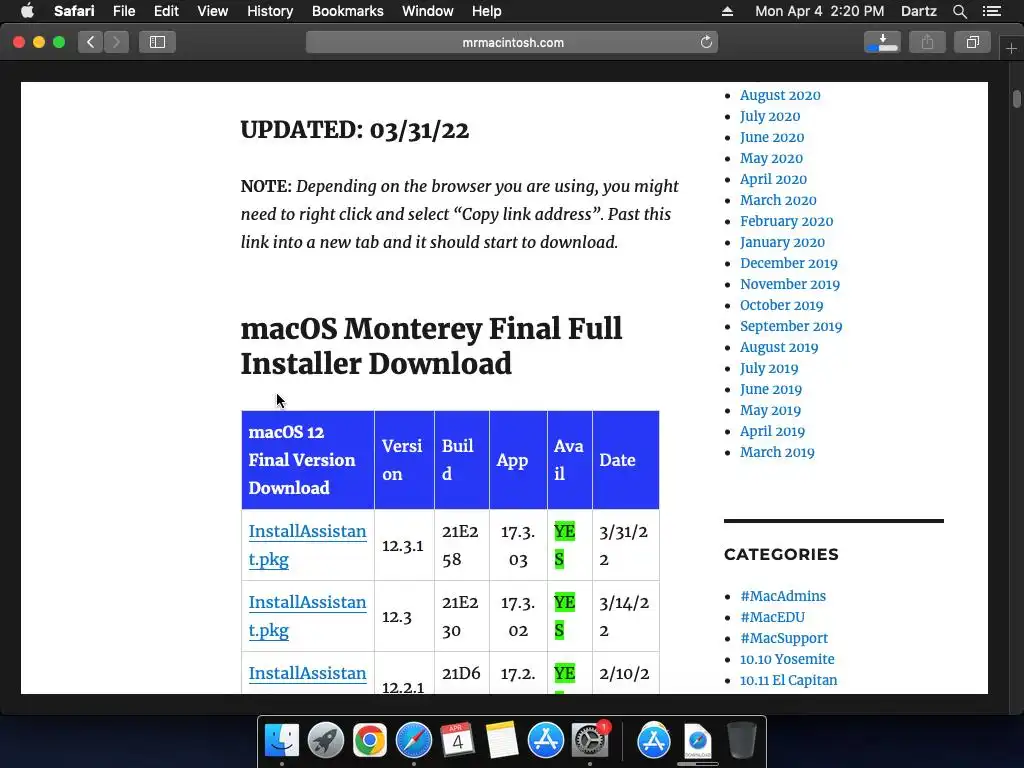
Task: Download InstallAssistant.pkg for 12.2.1
Action: [x=307, y=673]
